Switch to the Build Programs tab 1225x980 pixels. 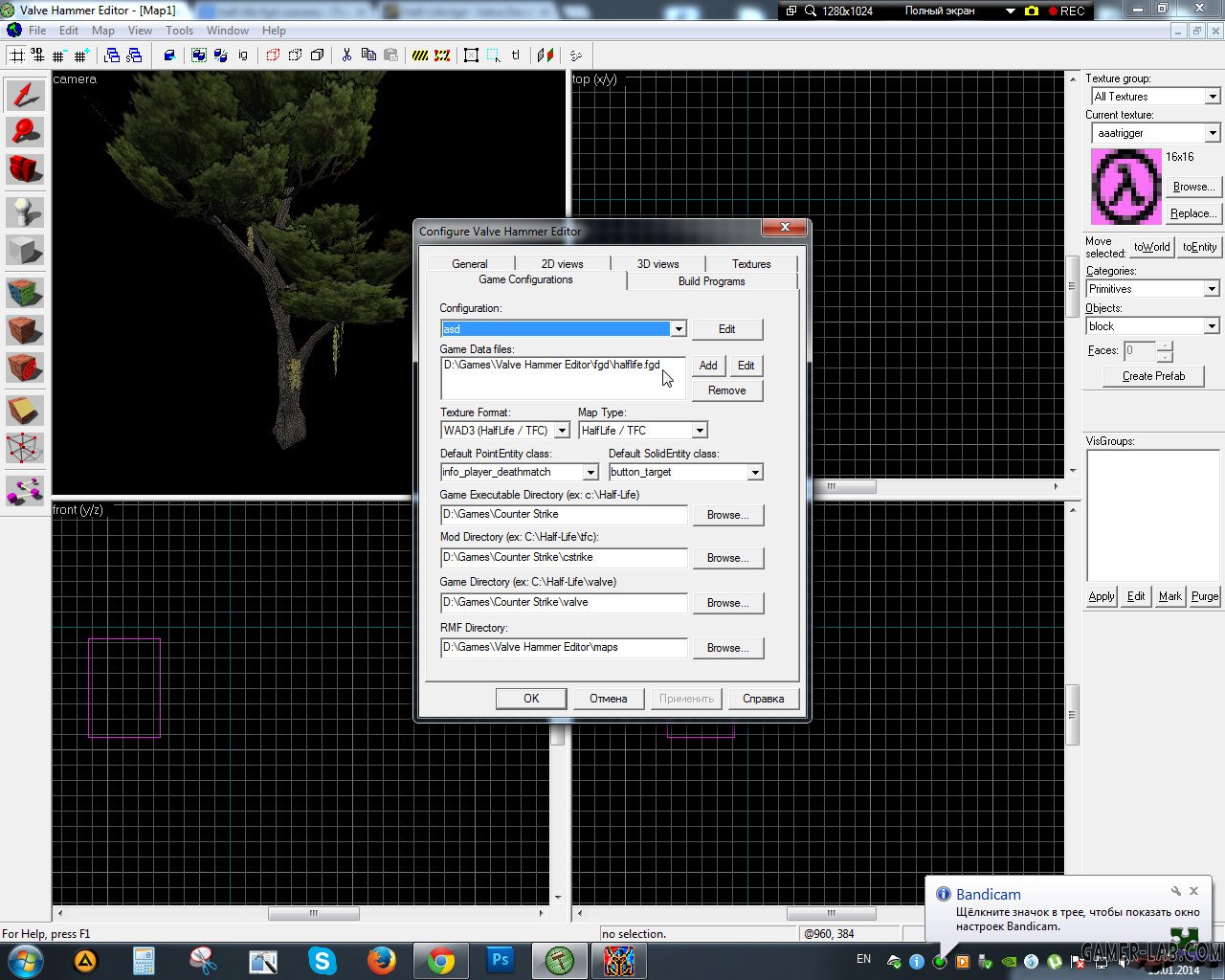[x=711, y=281]
